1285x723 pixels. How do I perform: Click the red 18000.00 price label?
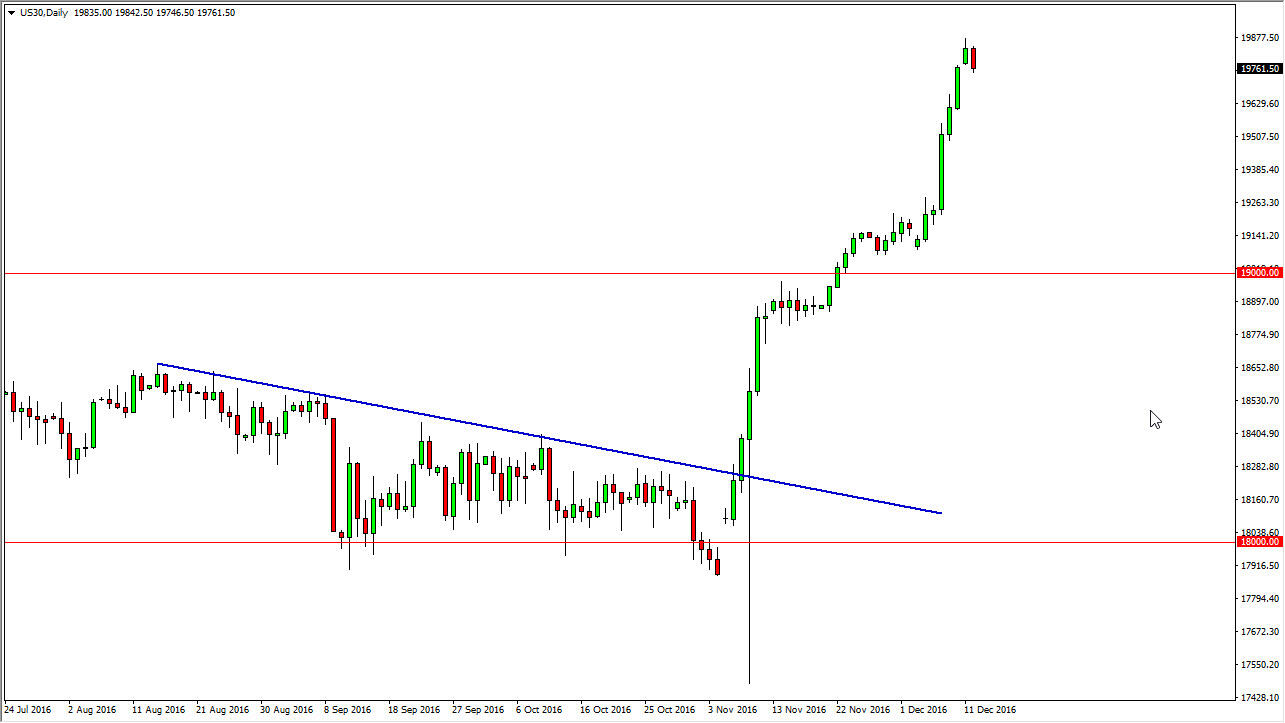1259,541
